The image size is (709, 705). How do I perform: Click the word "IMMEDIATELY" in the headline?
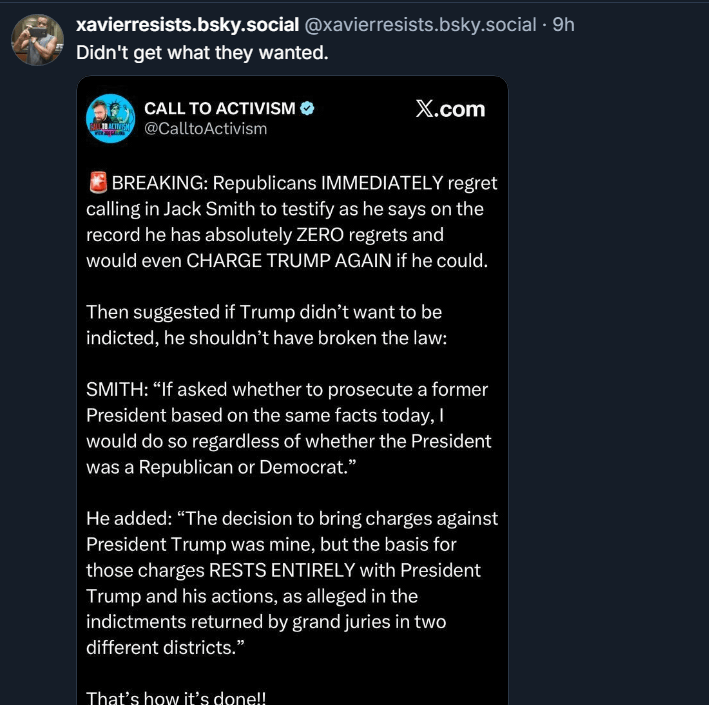[x=380, y=183]
